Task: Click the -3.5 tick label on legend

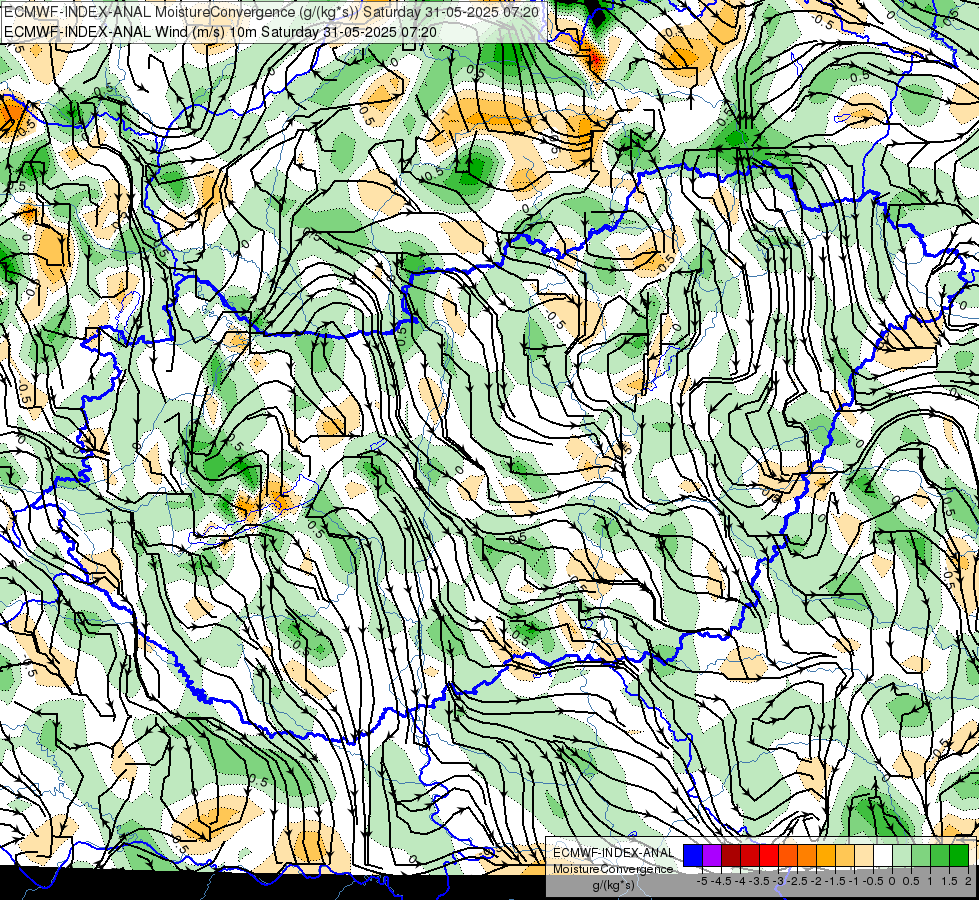Action: (759, 881)
